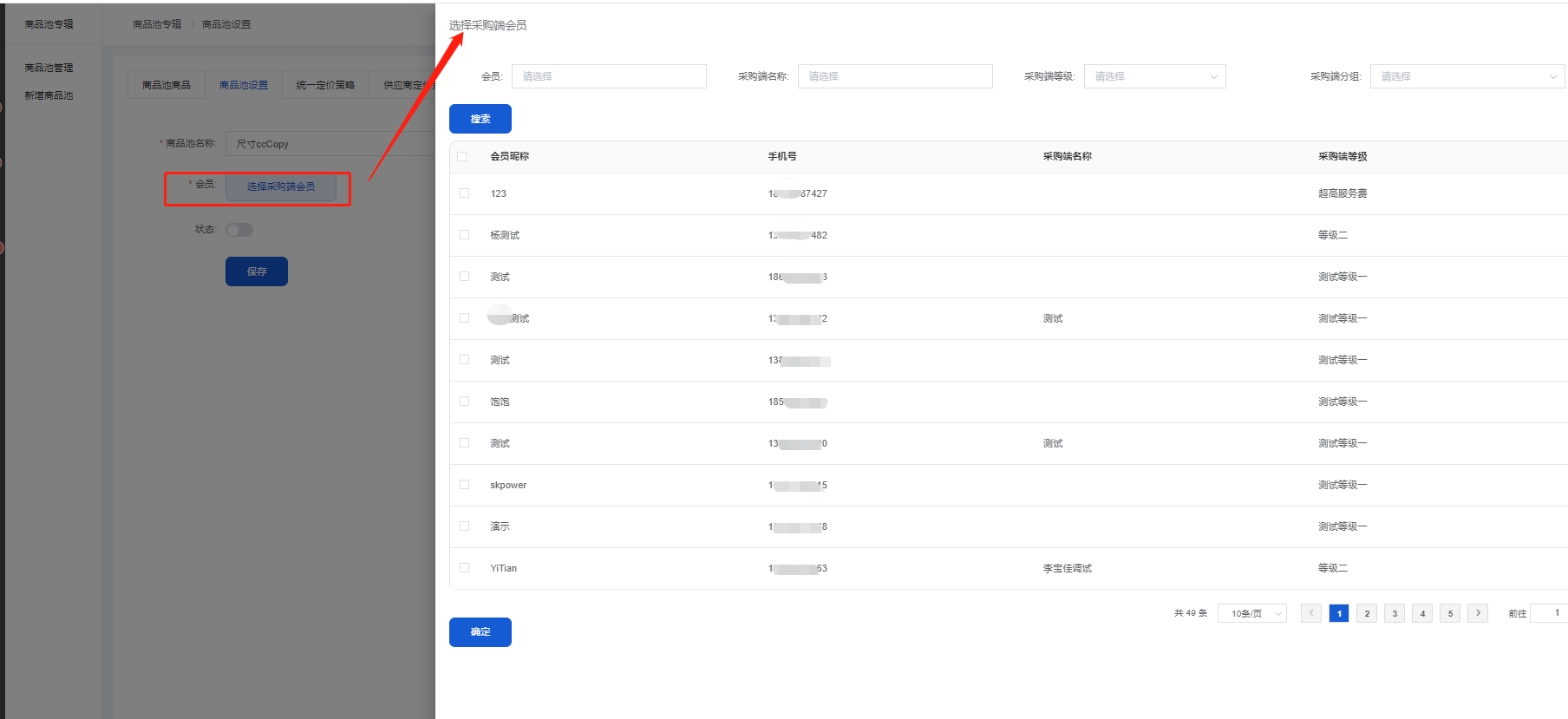Click previous page arrow in pagination
The width and height of the screenshot is (1568, 719).
[x=1311, y=613]
